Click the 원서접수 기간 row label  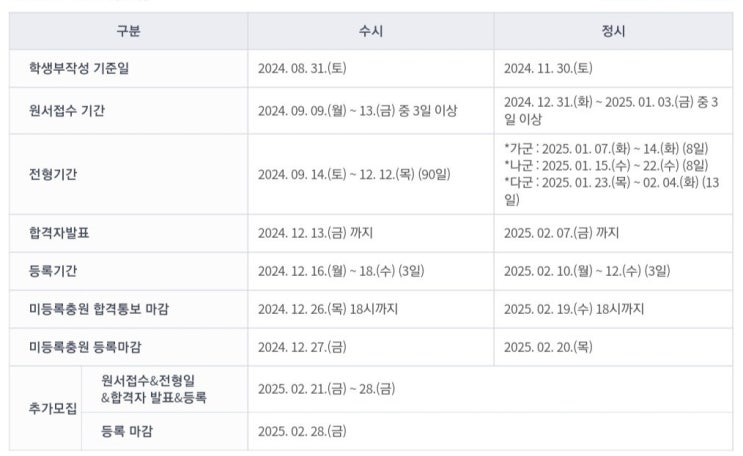point(67,110)
